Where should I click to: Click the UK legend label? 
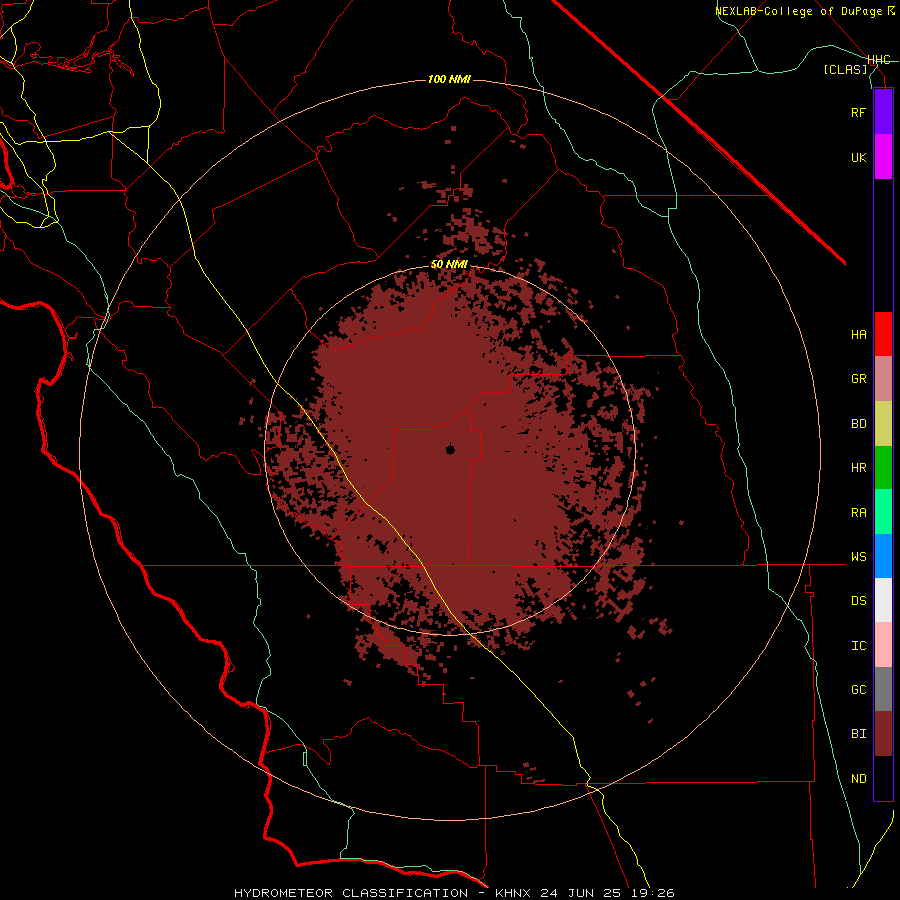[x=858, y=158]
